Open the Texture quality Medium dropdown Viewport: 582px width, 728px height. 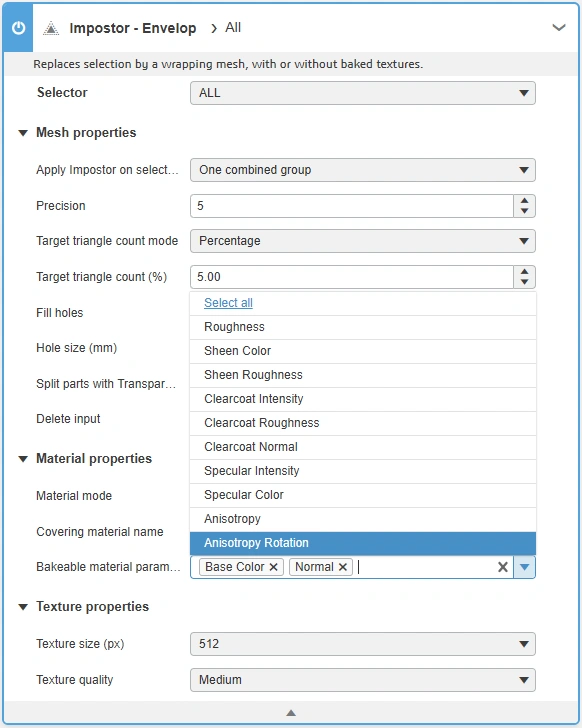[362, 680]
